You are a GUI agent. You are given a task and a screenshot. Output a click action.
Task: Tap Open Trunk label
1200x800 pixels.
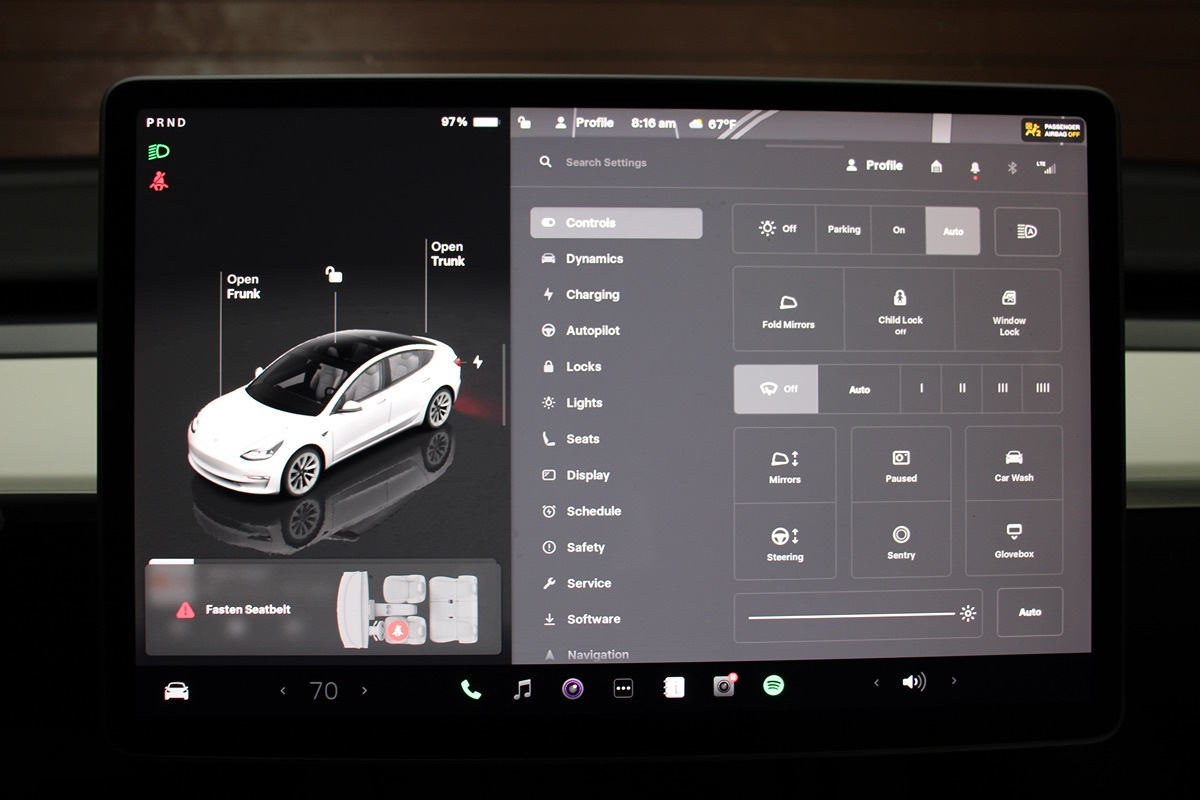pos(447,254)
